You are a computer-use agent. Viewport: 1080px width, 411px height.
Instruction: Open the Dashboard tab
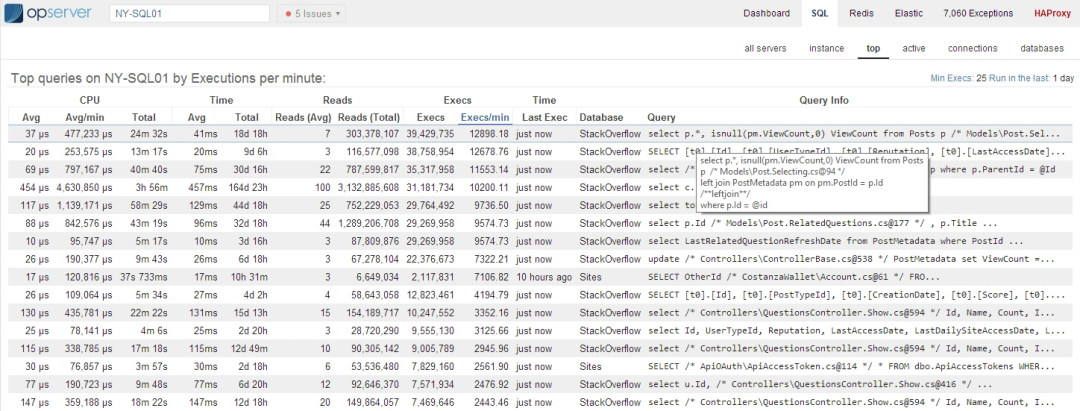[766, 13]
